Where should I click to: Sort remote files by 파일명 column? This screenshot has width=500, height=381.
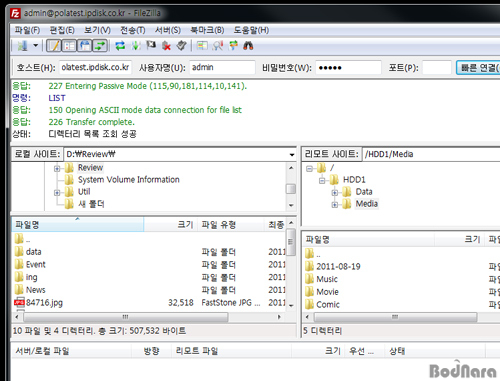point(369,239)
